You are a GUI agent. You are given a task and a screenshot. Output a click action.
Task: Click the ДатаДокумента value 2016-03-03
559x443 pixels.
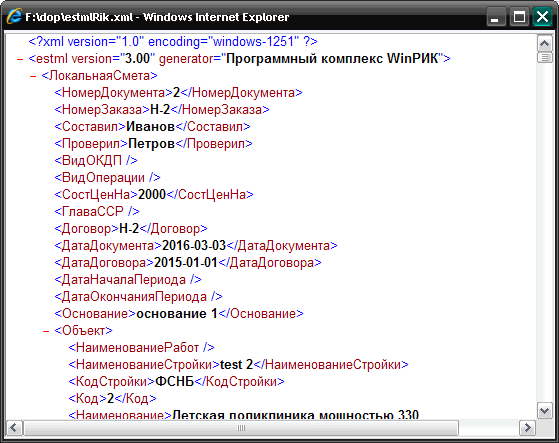[x=194, y=246]
